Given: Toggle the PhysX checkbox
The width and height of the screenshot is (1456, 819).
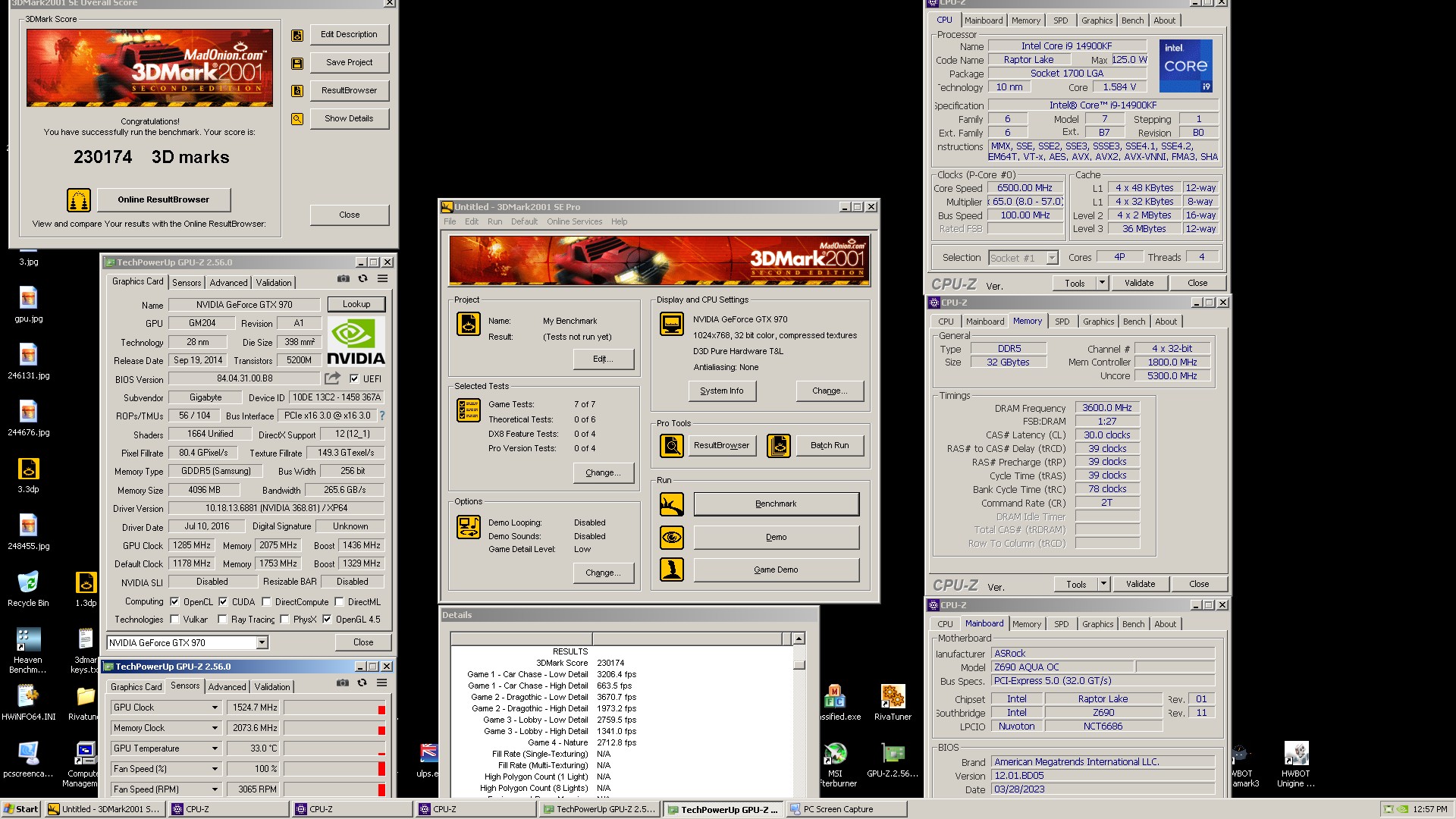Looking at the screenshot, I should 284,619.
